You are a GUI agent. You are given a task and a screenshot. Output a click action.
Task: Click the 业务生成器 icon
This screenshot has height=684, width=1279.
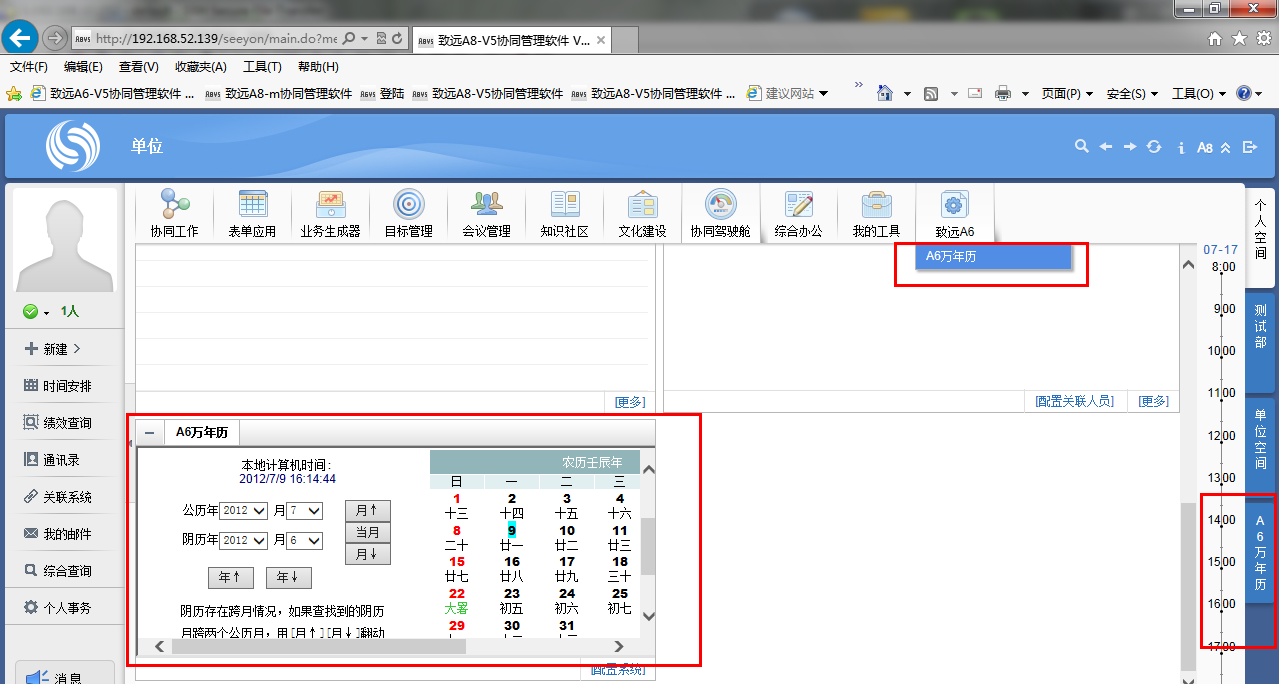(x=330, y=205)
